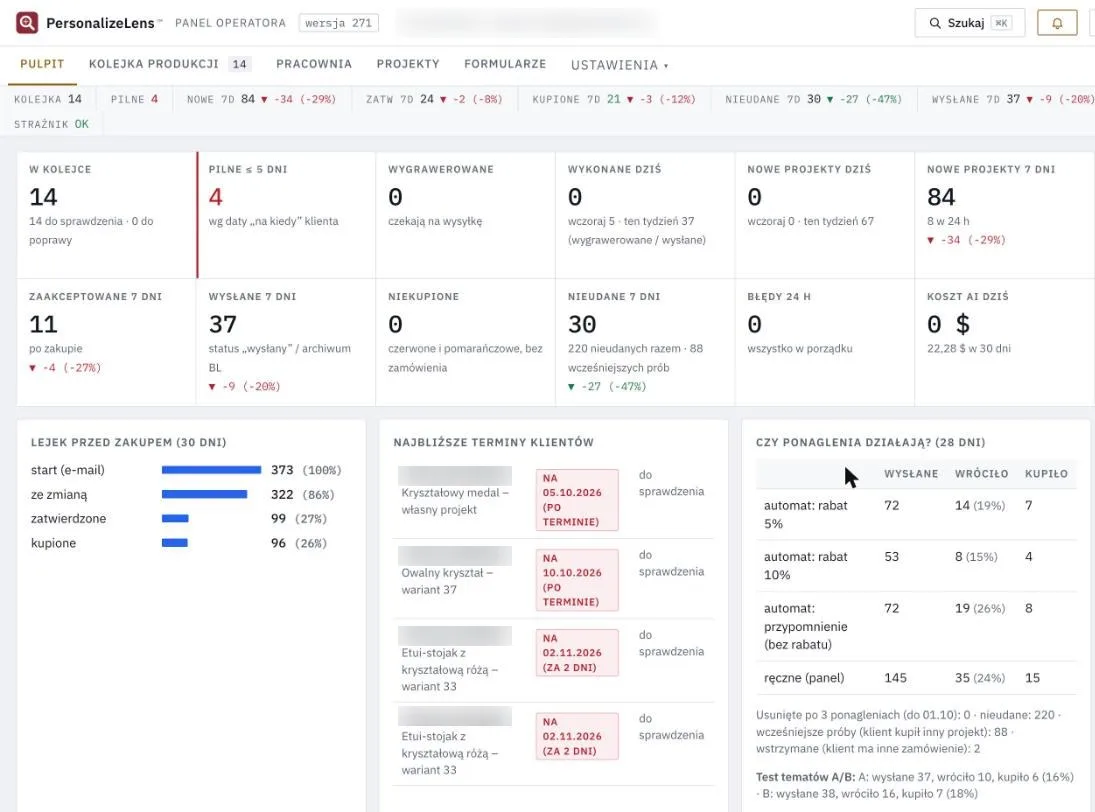
Task: Click the PersonalizeLens magnifier logo icon
Action: (x=27, y=23)
